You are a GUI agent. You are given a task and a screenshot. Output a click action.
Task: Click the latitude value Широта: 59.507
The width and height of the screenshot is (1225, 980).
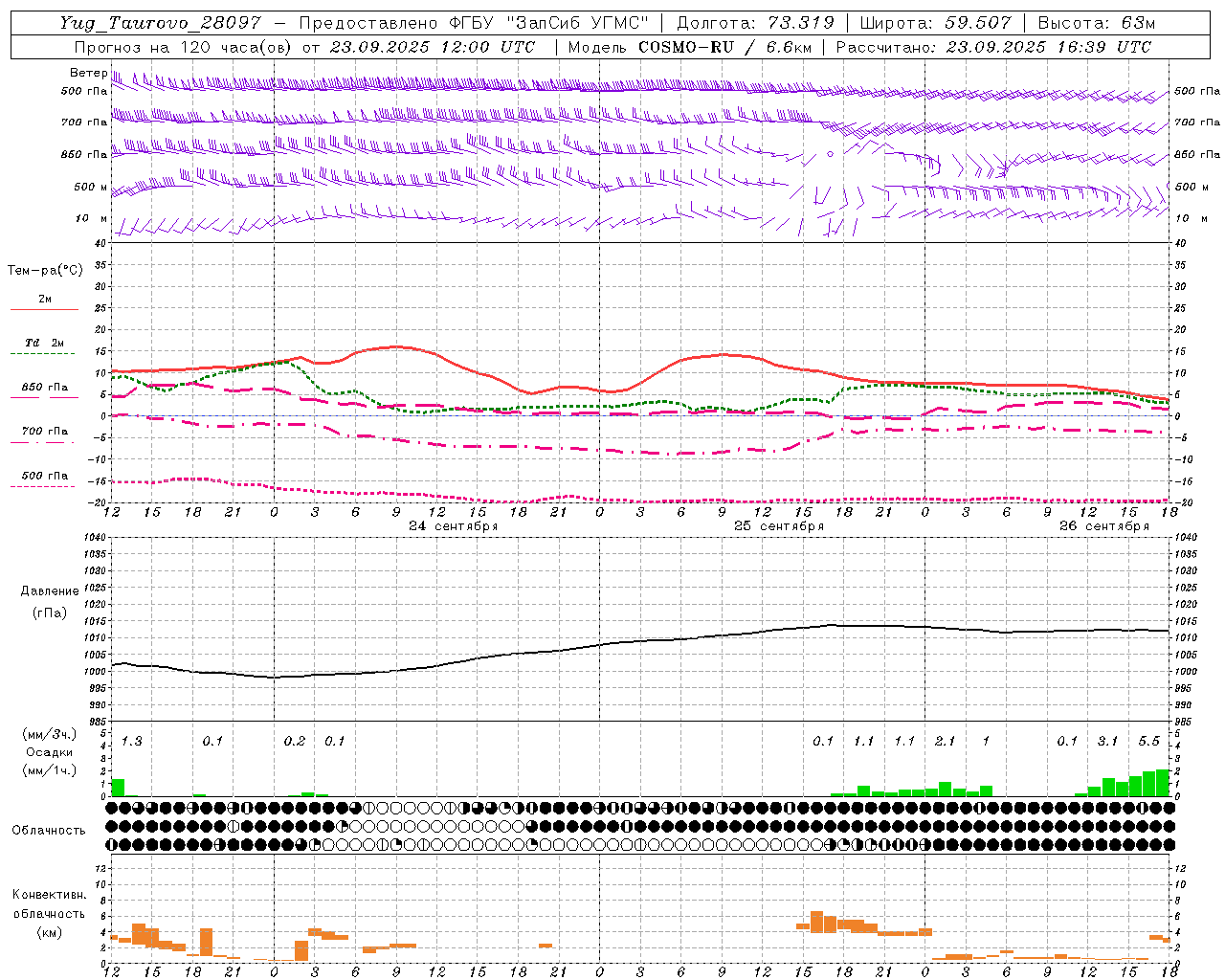tap(935, 23)
